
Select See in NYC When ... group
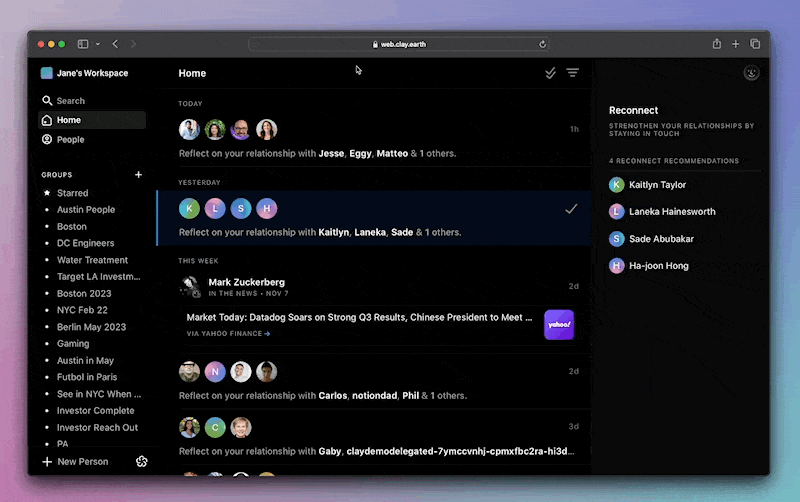[99, 394]
